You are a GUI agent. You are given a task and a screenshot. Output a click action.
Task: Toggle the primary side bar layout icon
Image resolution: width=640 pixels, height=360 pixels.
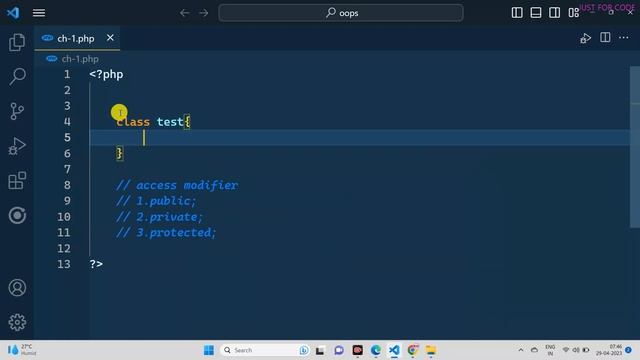tap(517, 13)
